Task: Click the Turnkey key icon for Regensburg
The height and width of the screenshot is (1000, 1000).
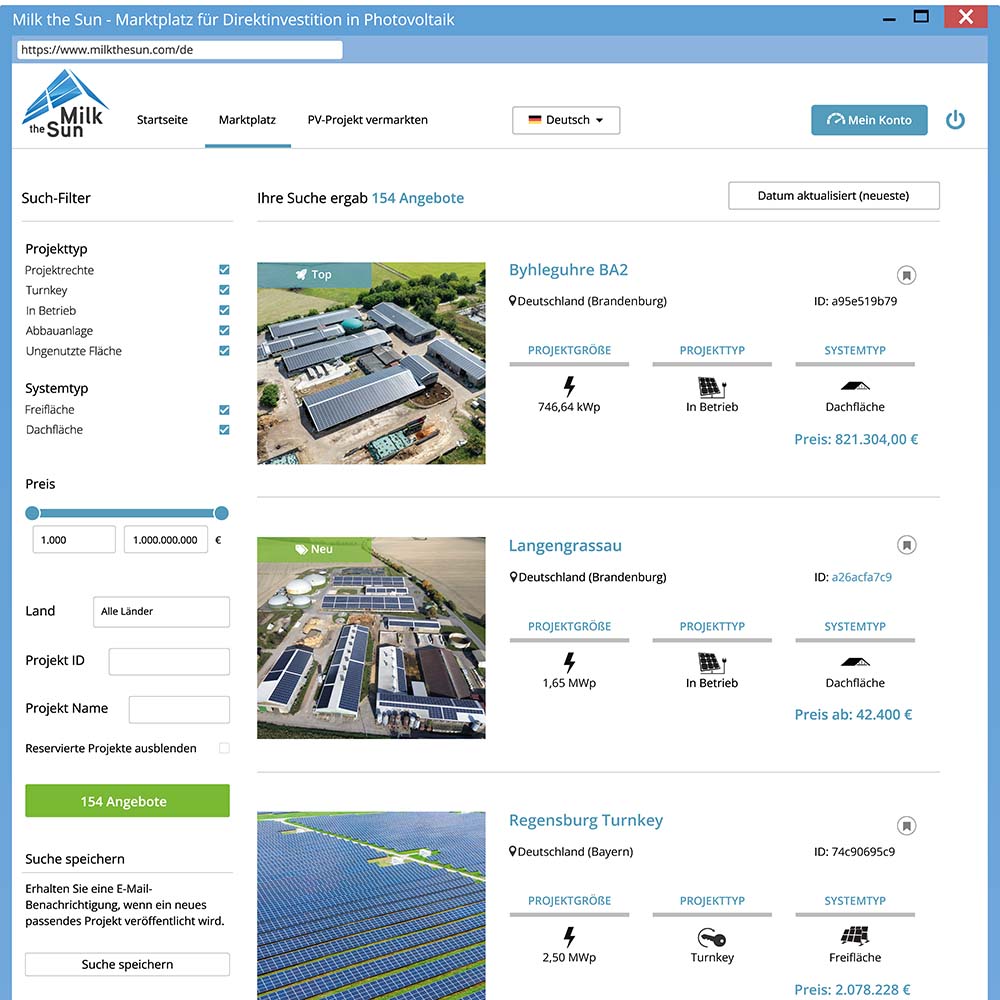Action: [712, 938]
